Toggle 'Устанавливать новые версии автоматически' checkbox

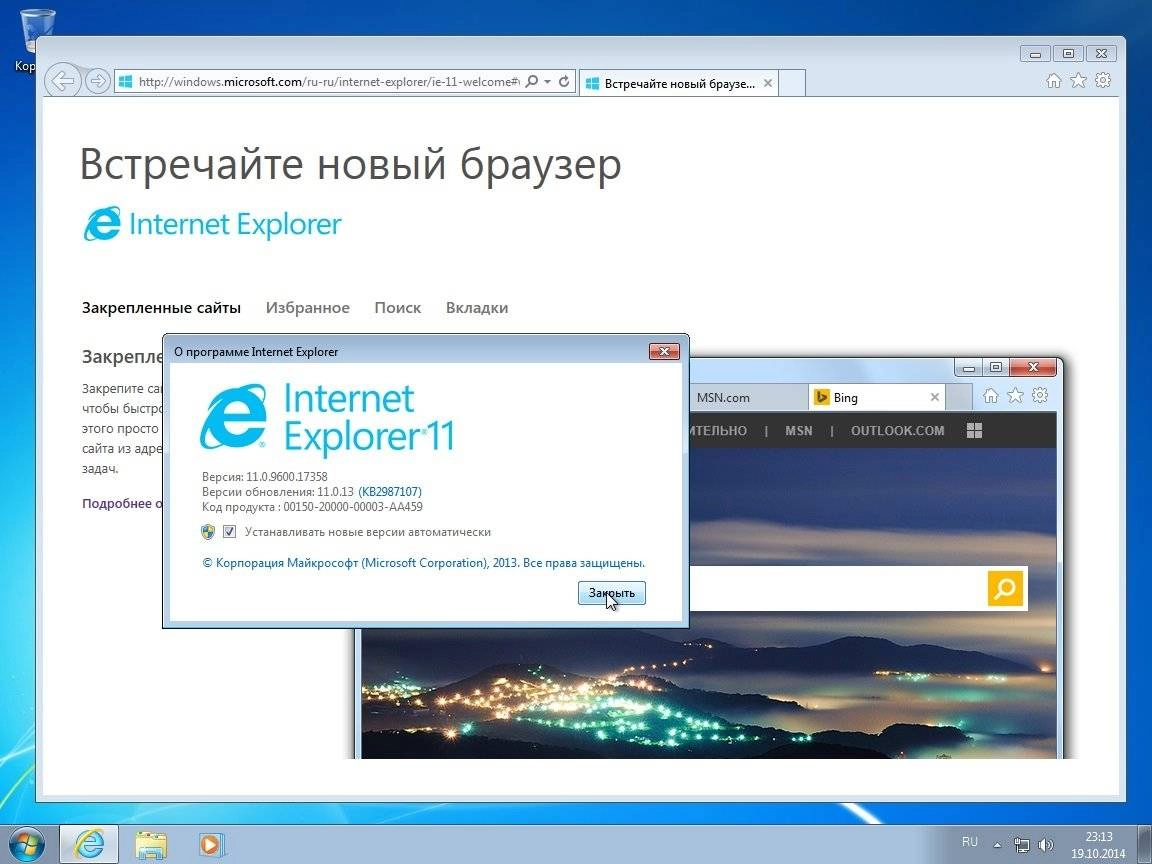point(229,531)
